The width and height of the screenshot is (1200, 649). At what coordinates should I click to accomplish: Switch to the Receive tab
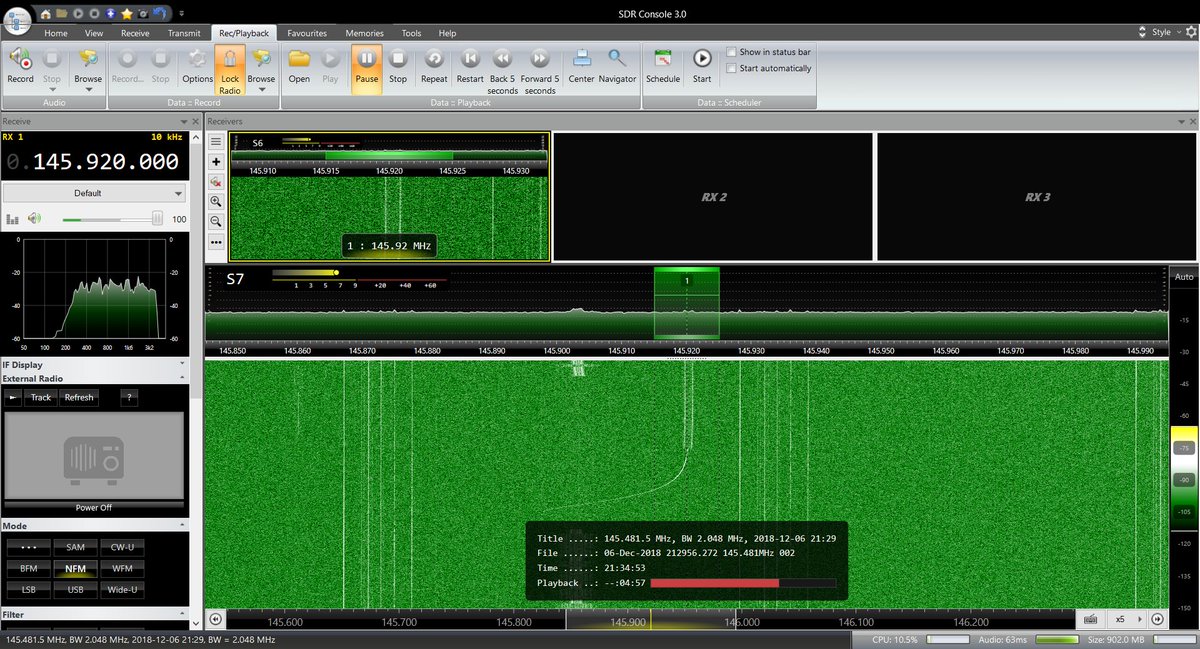tap(135, 33)
